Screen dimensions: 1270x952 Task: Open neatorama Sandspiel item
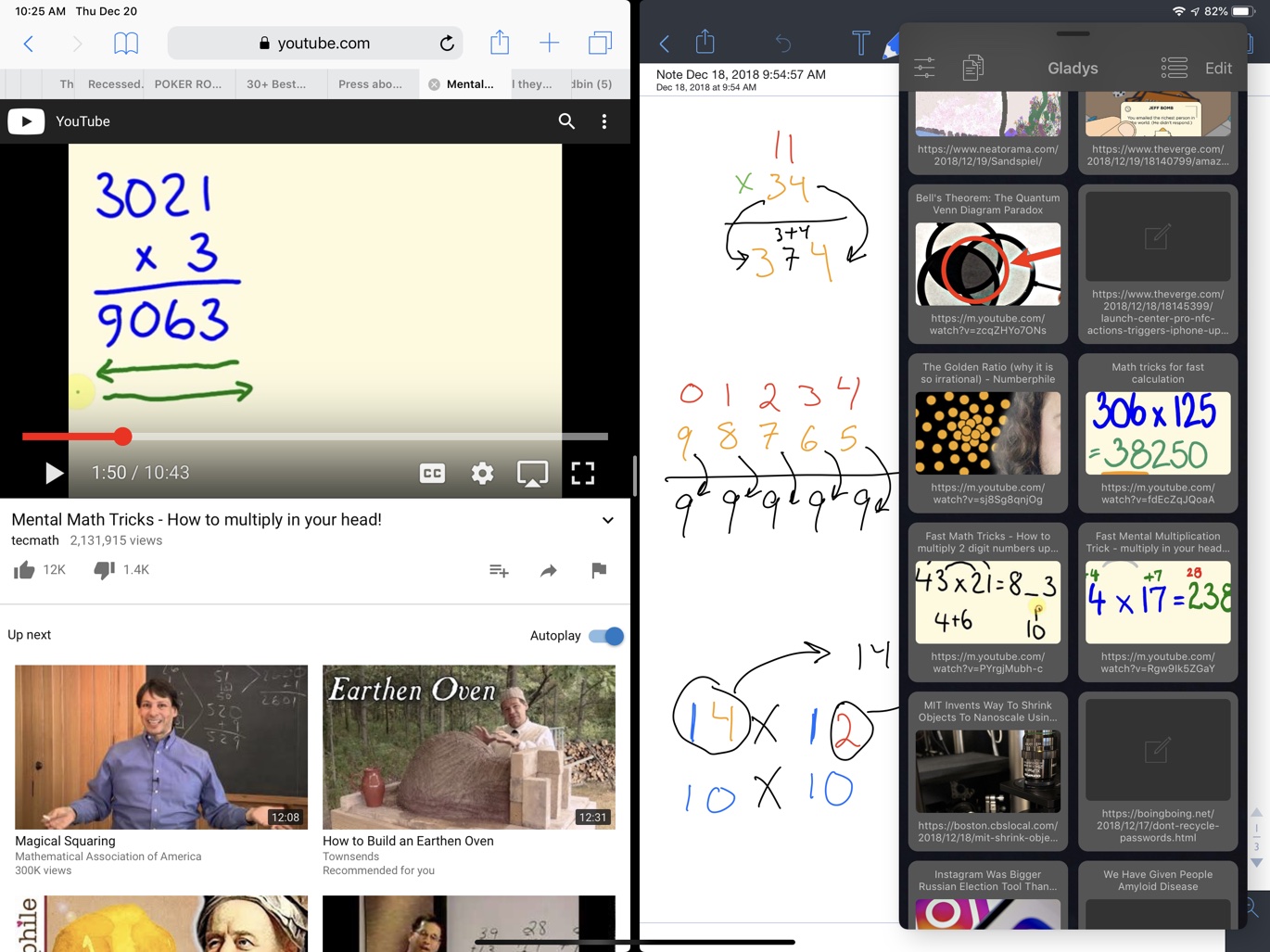pos(988,132)
